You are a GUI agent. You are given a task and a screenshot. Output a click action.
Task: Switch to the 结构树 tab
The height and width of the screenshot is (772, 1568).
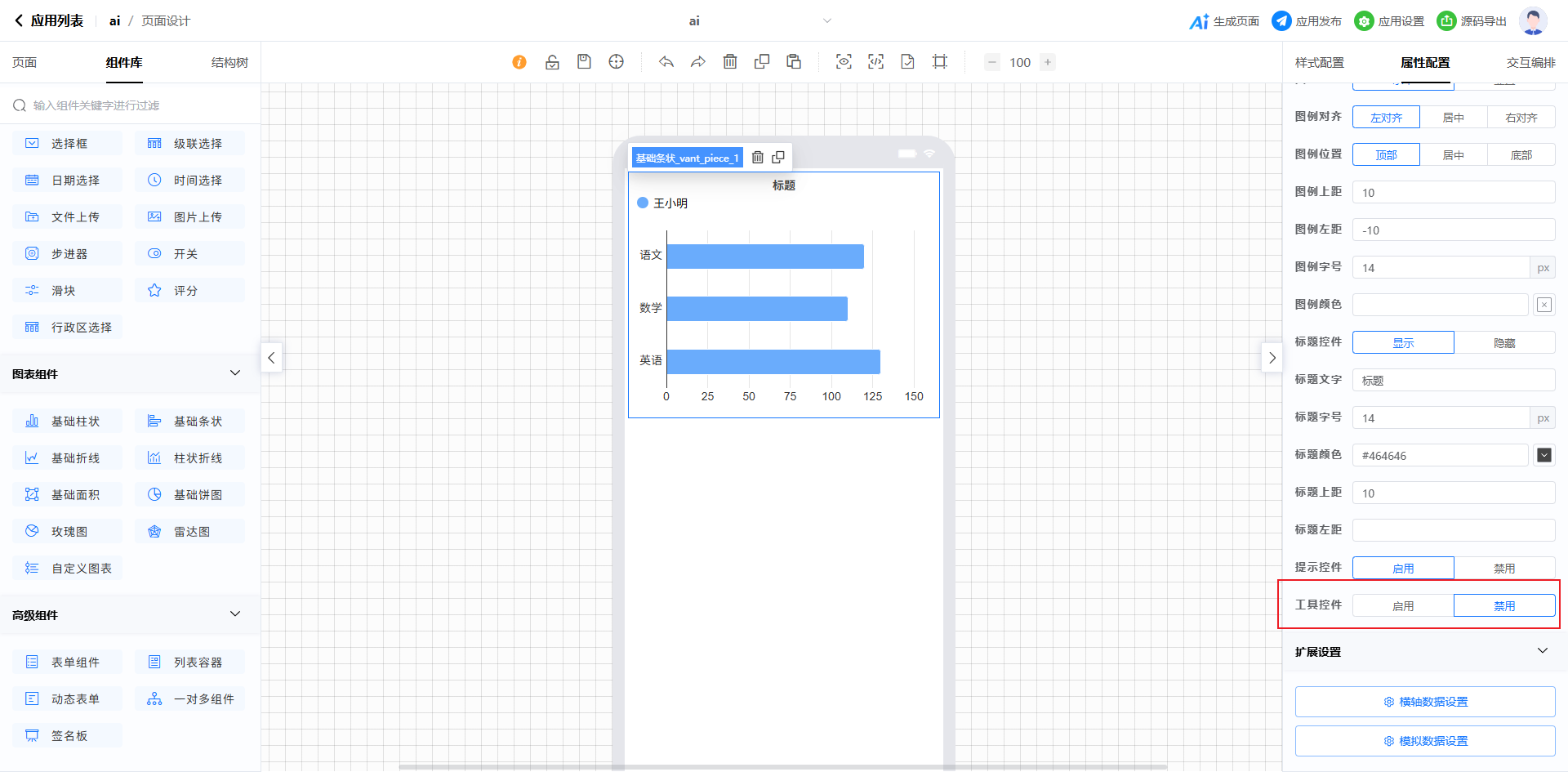coord(229,63)
